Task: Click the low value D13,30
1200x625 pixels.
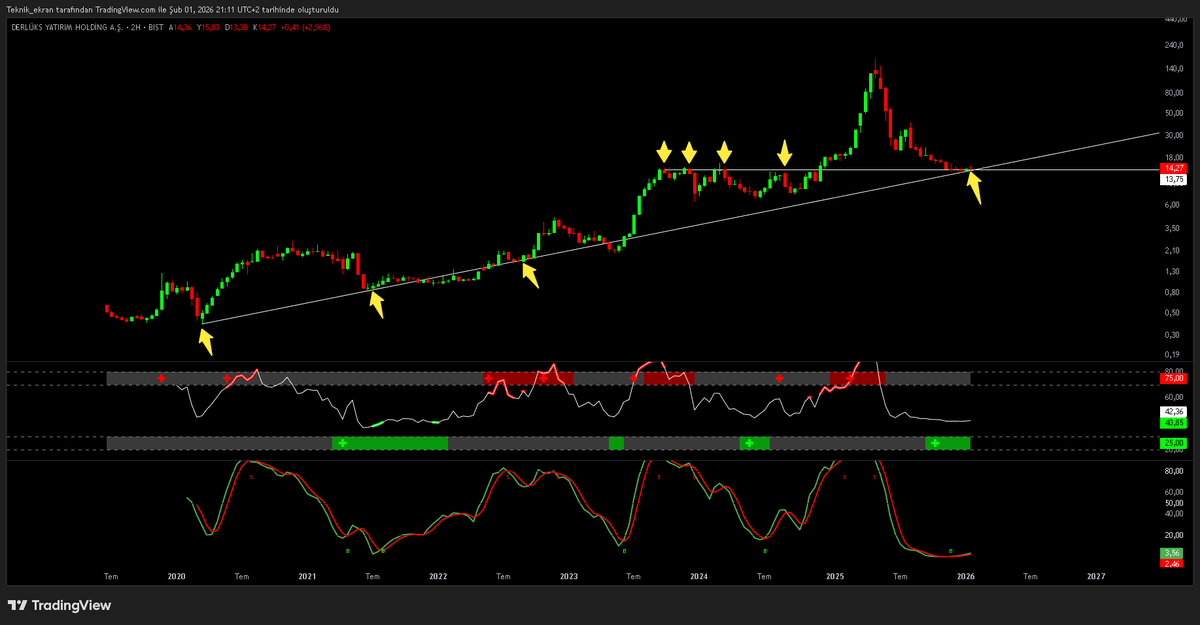Action: point(238,27)
